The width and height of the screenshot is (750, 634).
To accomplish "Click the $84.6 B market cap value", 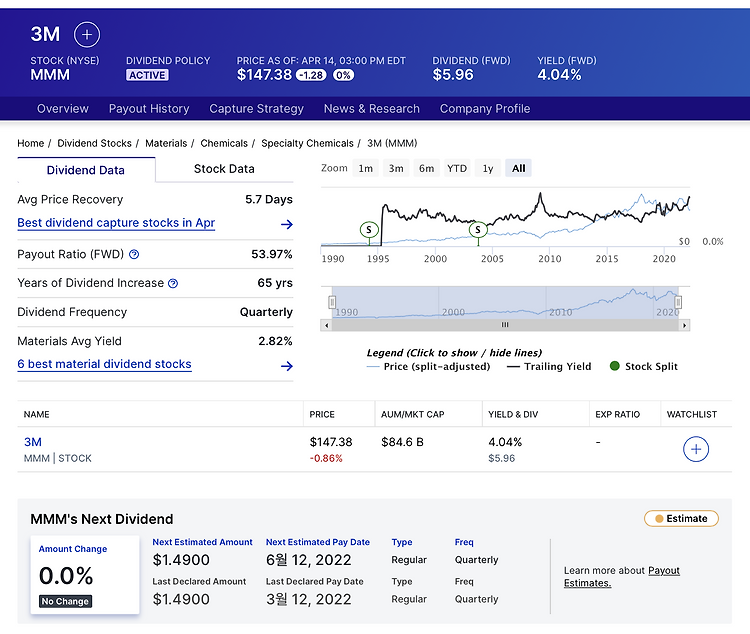I will (402, 442).
